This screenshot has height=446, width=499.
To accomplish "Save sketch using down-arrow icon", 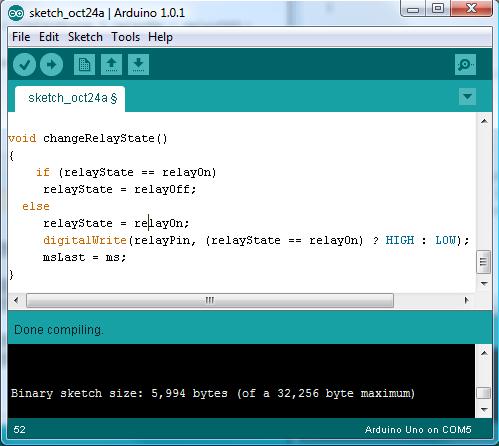I will 138,64.
